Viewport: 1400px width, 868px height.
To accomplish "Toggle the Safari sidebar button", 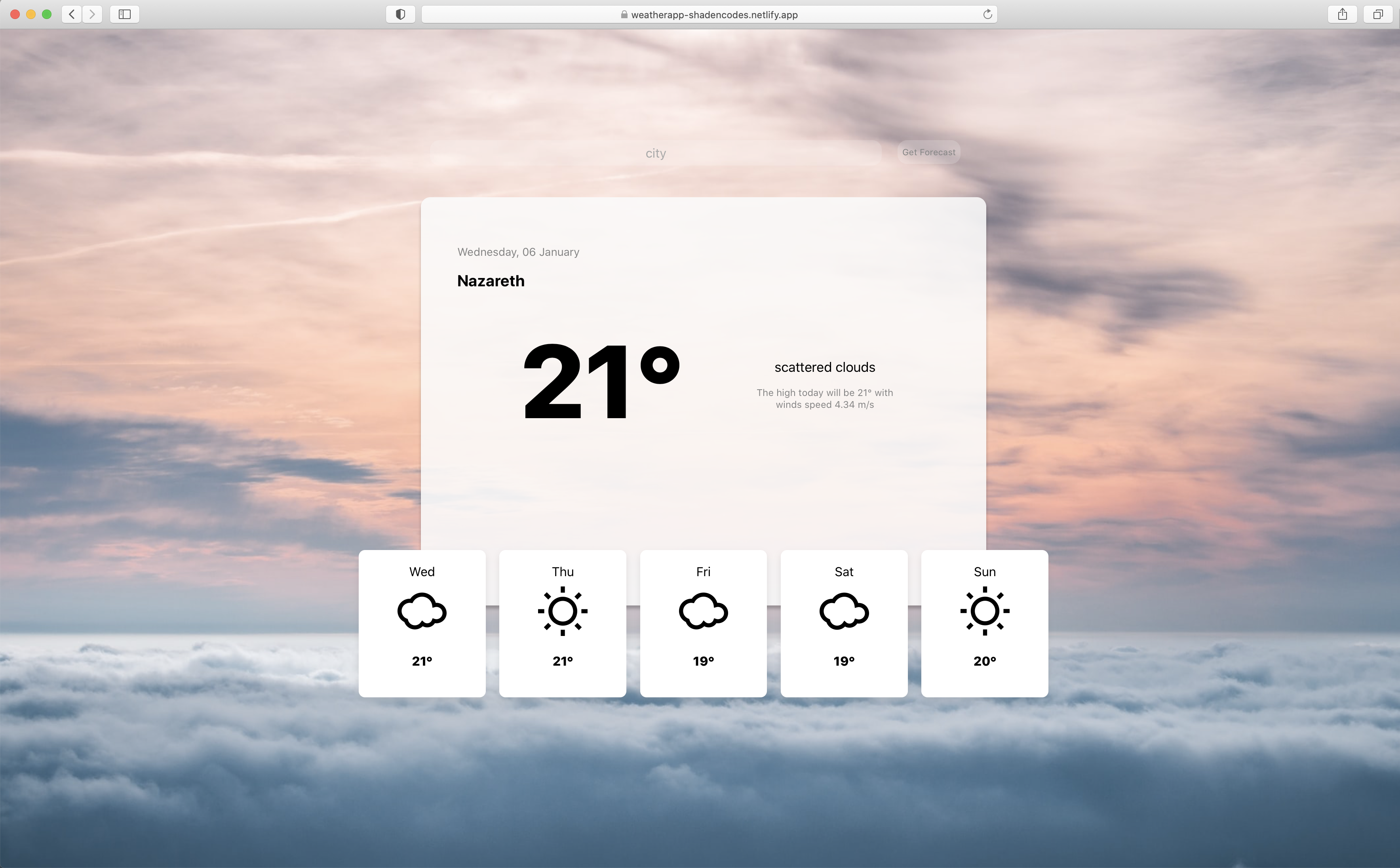I will coord(125,14).
